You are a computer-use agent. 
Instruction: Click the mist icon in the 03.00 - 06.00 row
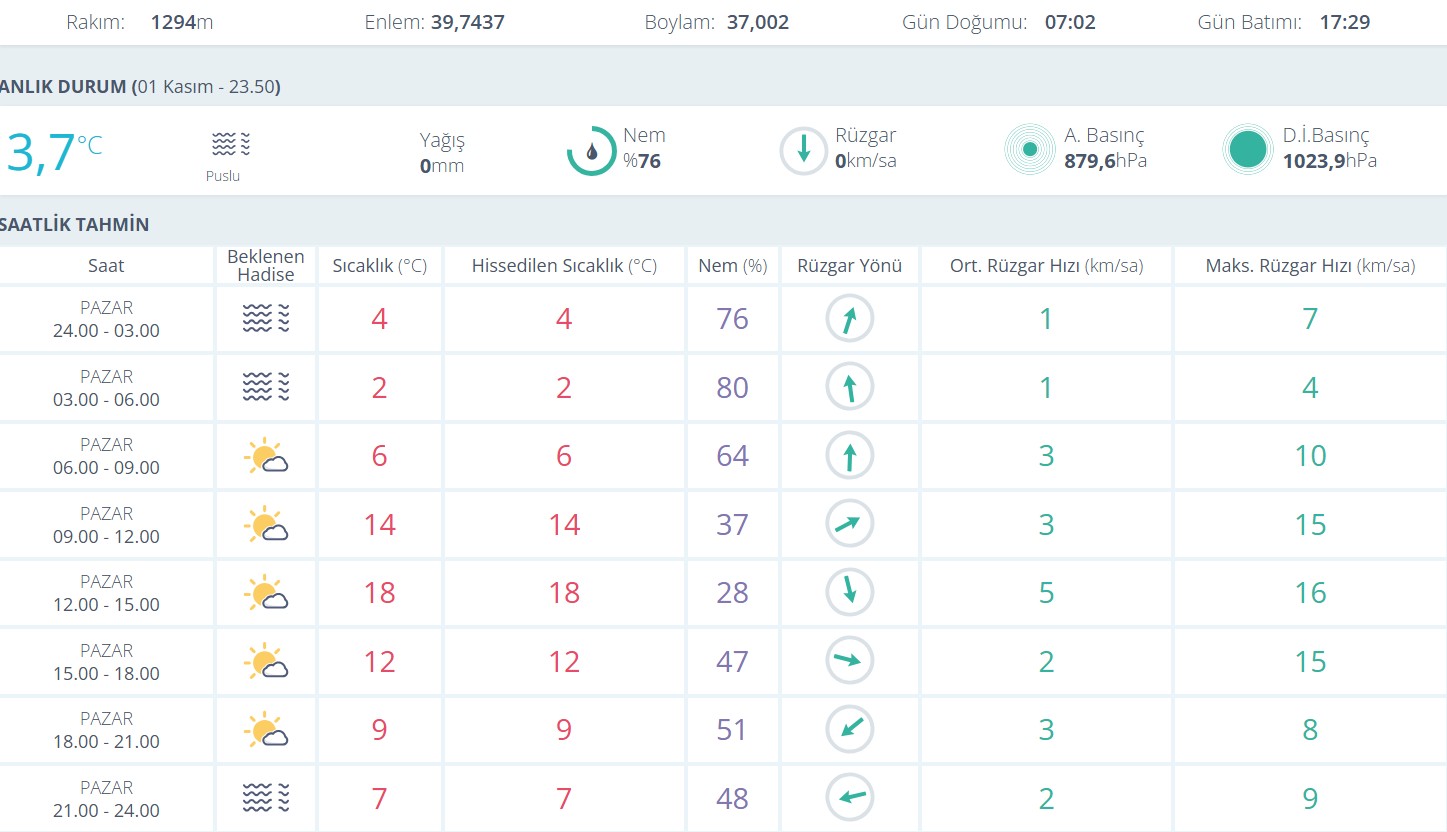[266, 387]
